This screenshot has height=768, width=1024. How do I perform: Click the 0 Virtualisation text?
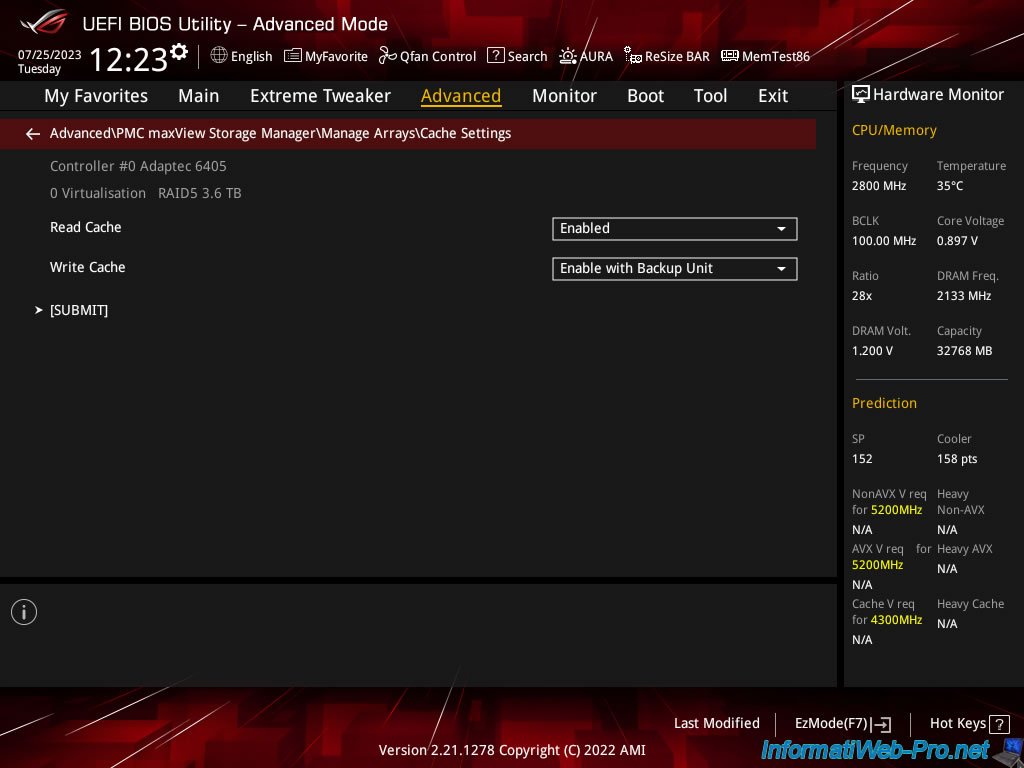(x=98, y=193)
